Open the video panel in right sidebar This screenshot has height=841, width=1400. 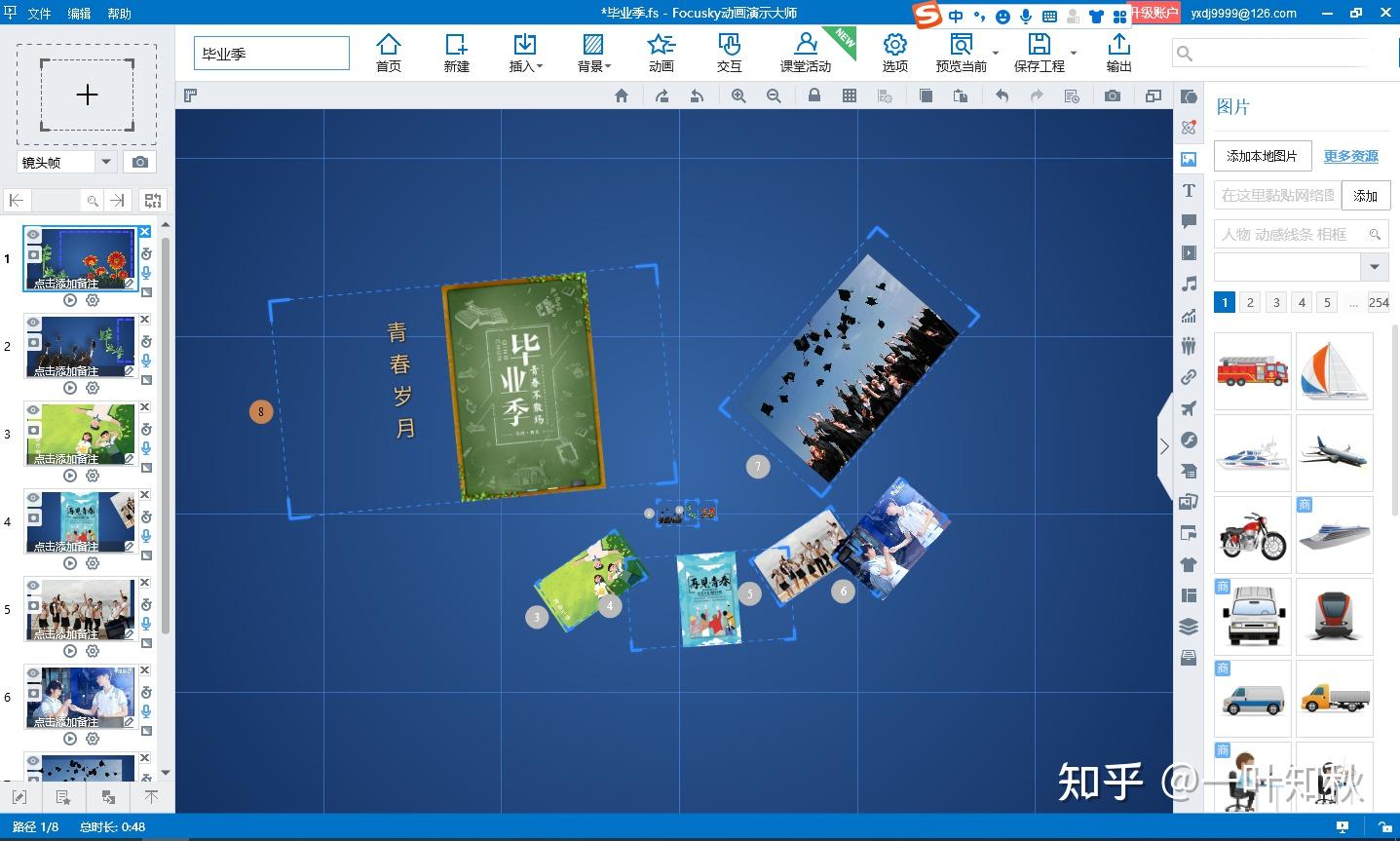1189,252
